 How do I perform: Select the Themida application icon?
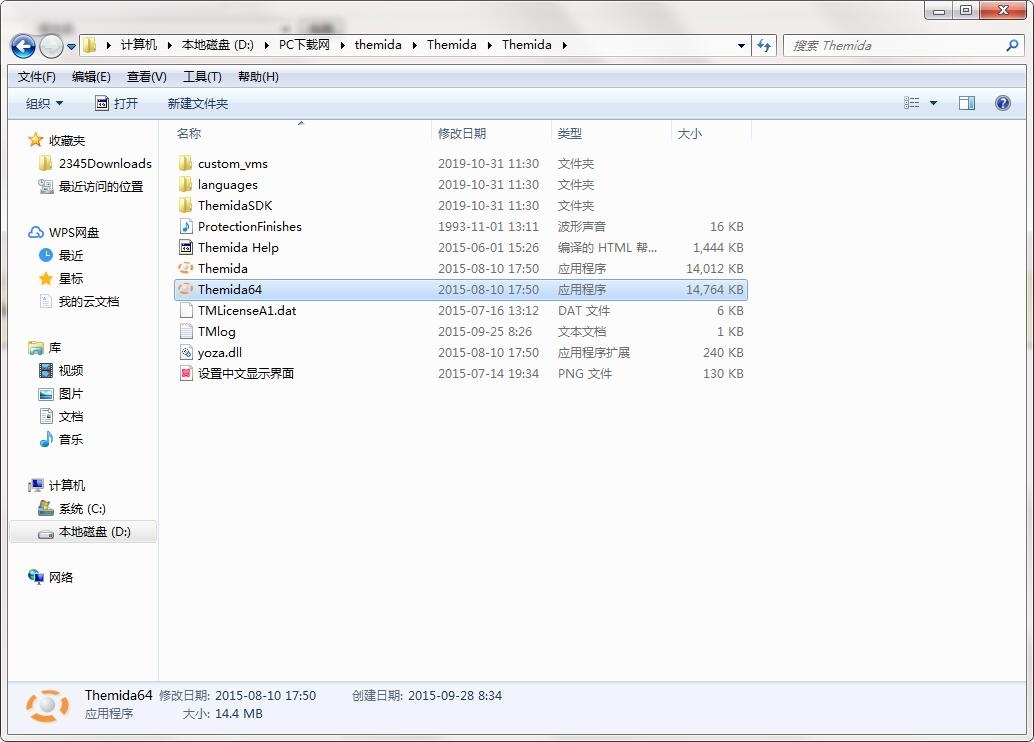pos(186,268)
